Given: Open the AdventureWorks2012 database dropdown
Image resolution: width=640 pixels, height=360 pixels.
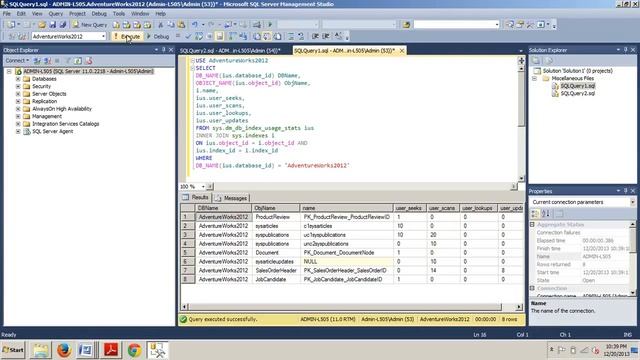Looking at the screenshot, I should (103, 36).
